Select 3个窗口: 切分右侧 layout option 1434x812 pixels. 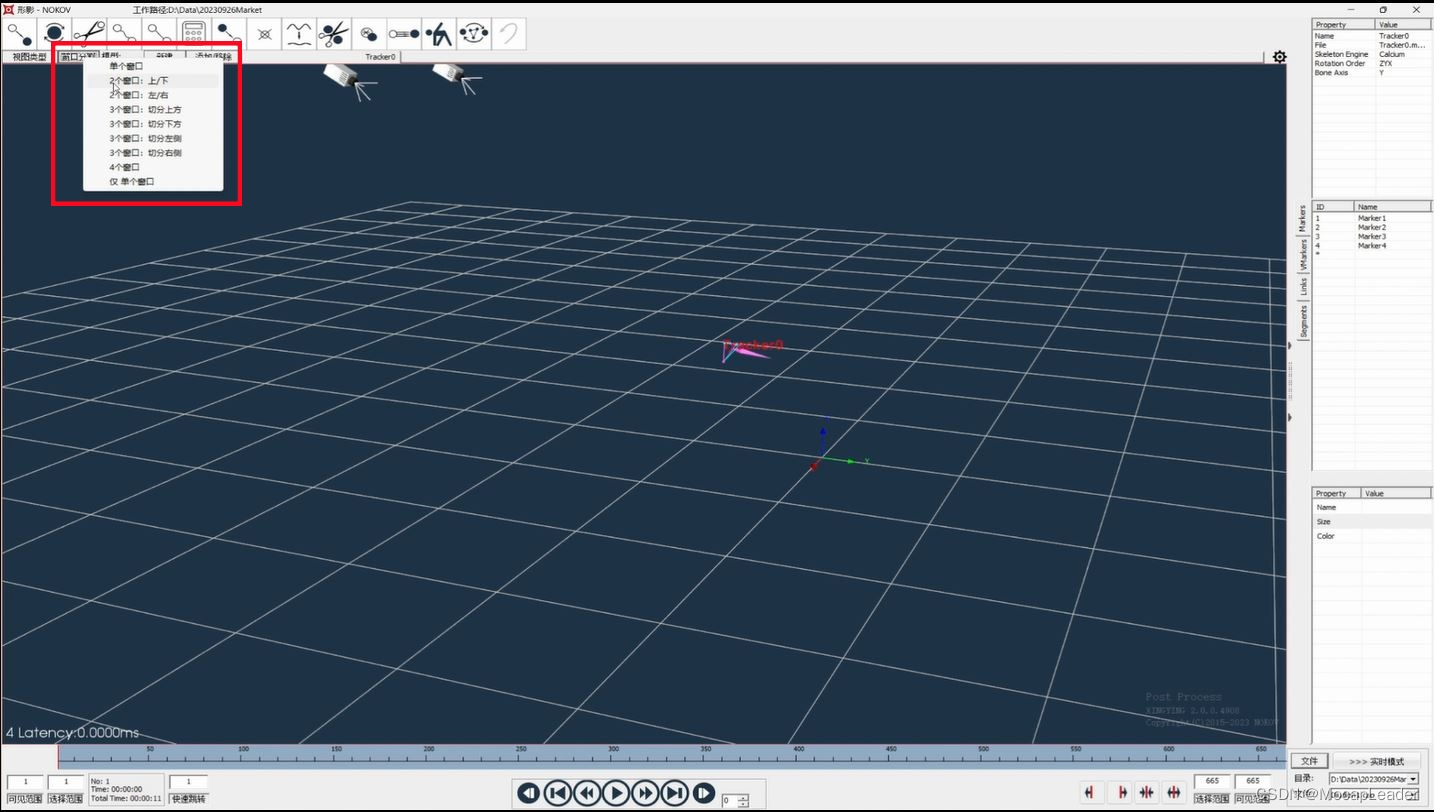tap(152, 153)
